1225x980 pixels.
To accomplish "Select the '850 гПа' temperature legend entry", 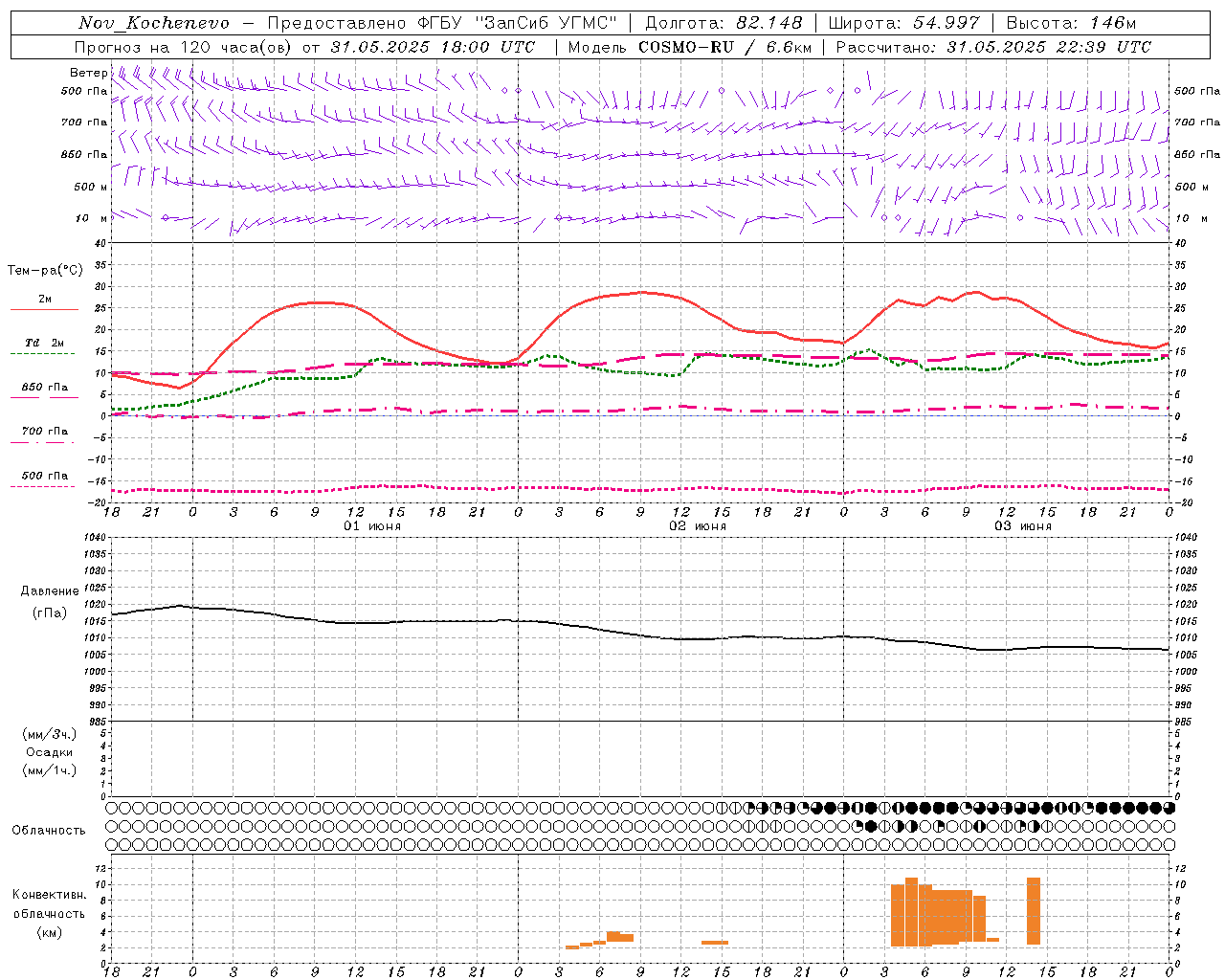I will tap(45, 387).
